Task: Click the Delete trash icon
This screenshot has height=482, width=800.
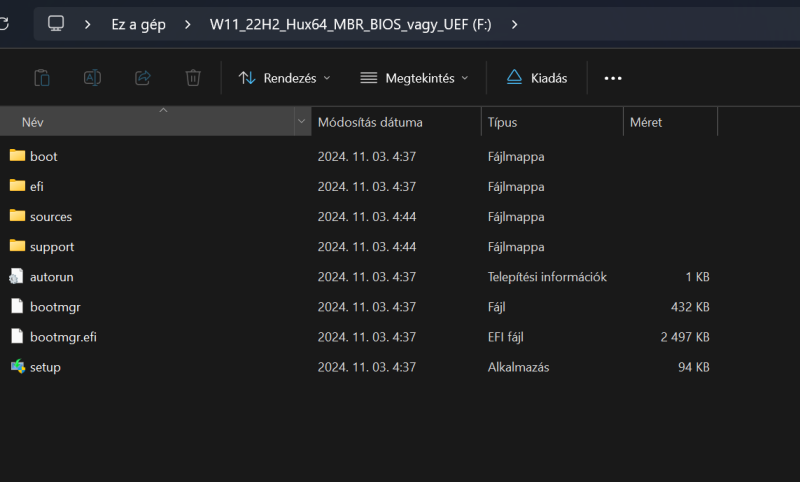Action: (x=193, y=78)
